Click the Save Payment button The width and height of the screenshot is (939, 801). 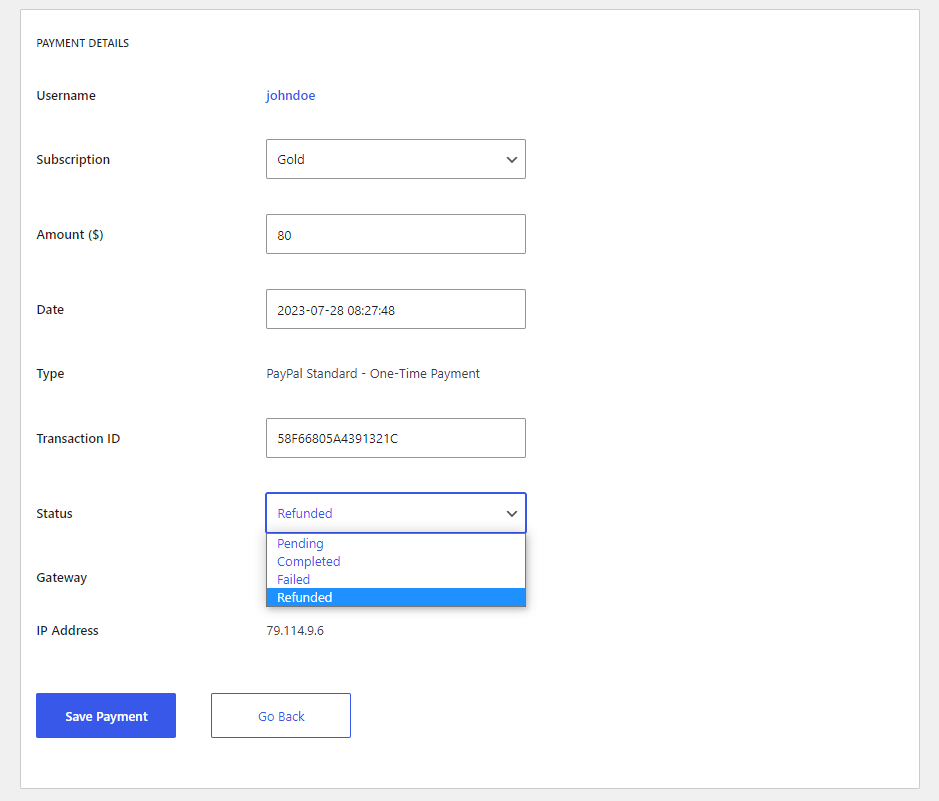point(106,715)
